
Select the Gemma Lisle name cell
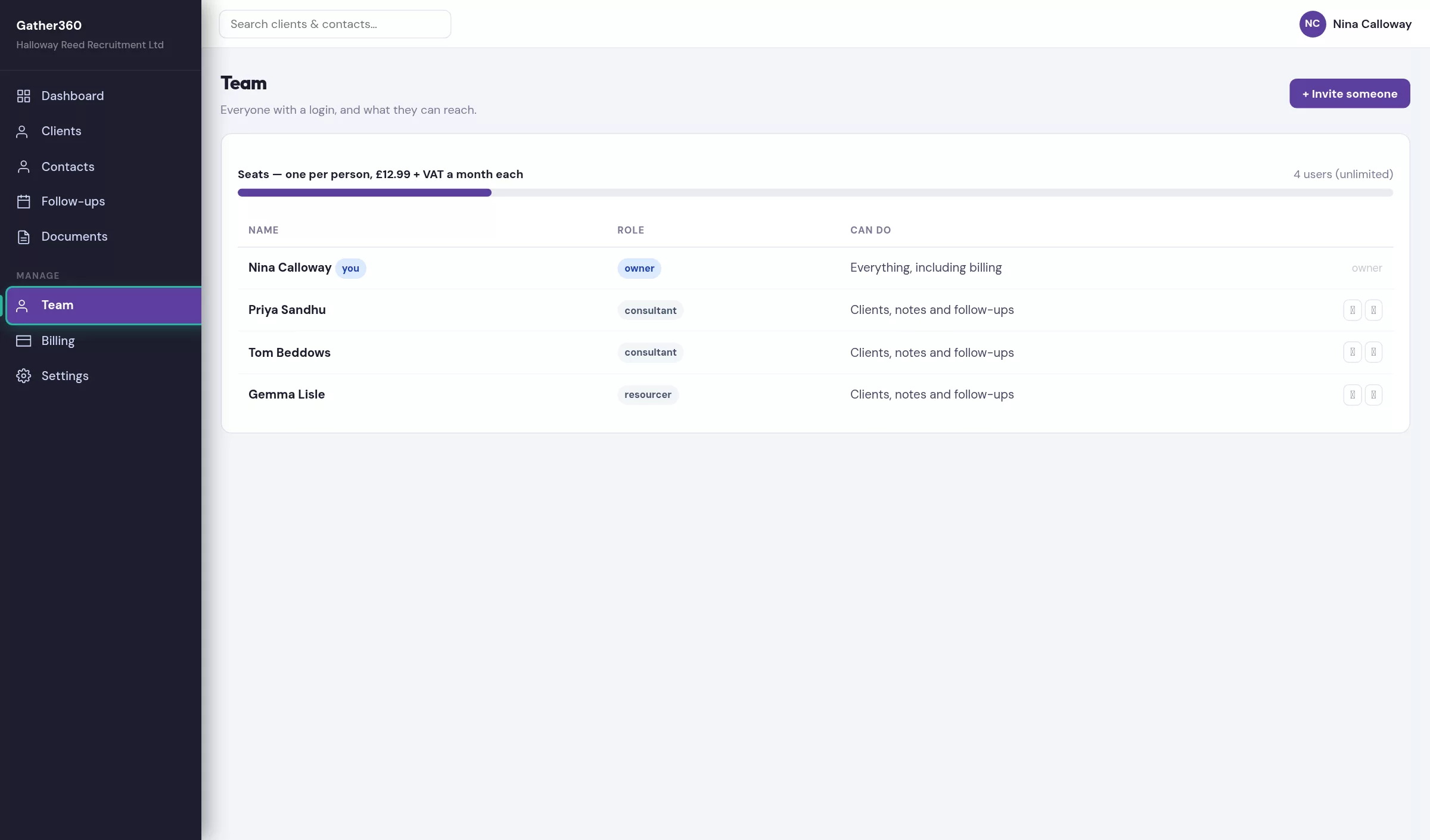(287, 394)
